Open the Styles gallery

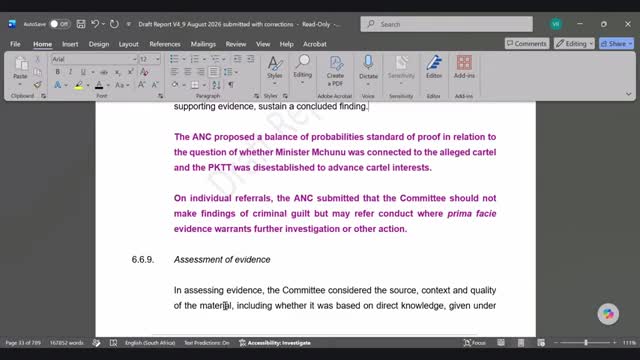275,70
